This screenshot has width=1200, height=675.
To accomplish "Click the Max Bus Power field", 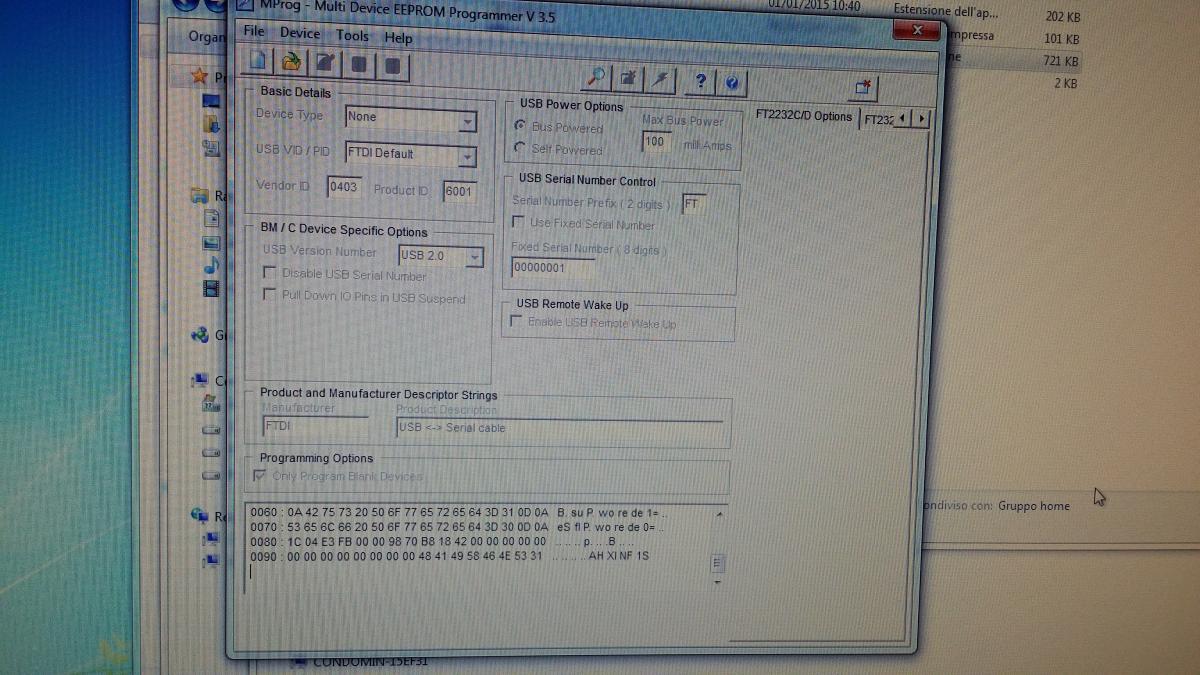I will [x=655, y=141].
